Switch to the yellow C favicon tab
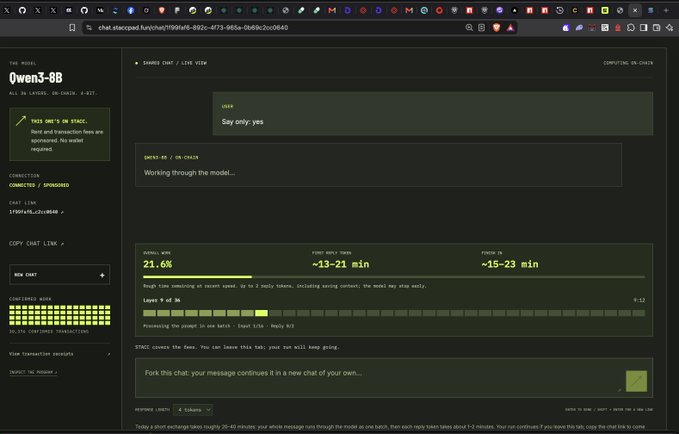This screenshot has width=679, height=434. [x=575, y=10]
